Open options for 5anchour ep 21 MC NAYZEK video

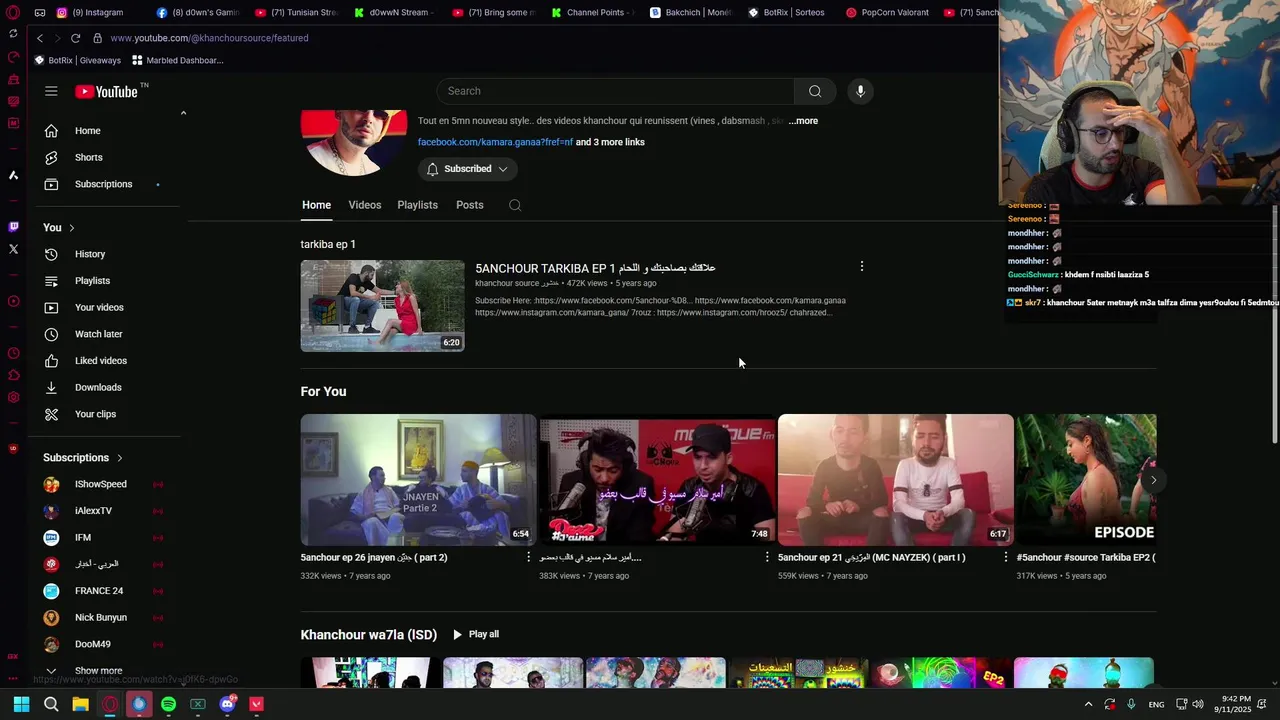point(1006,557)
